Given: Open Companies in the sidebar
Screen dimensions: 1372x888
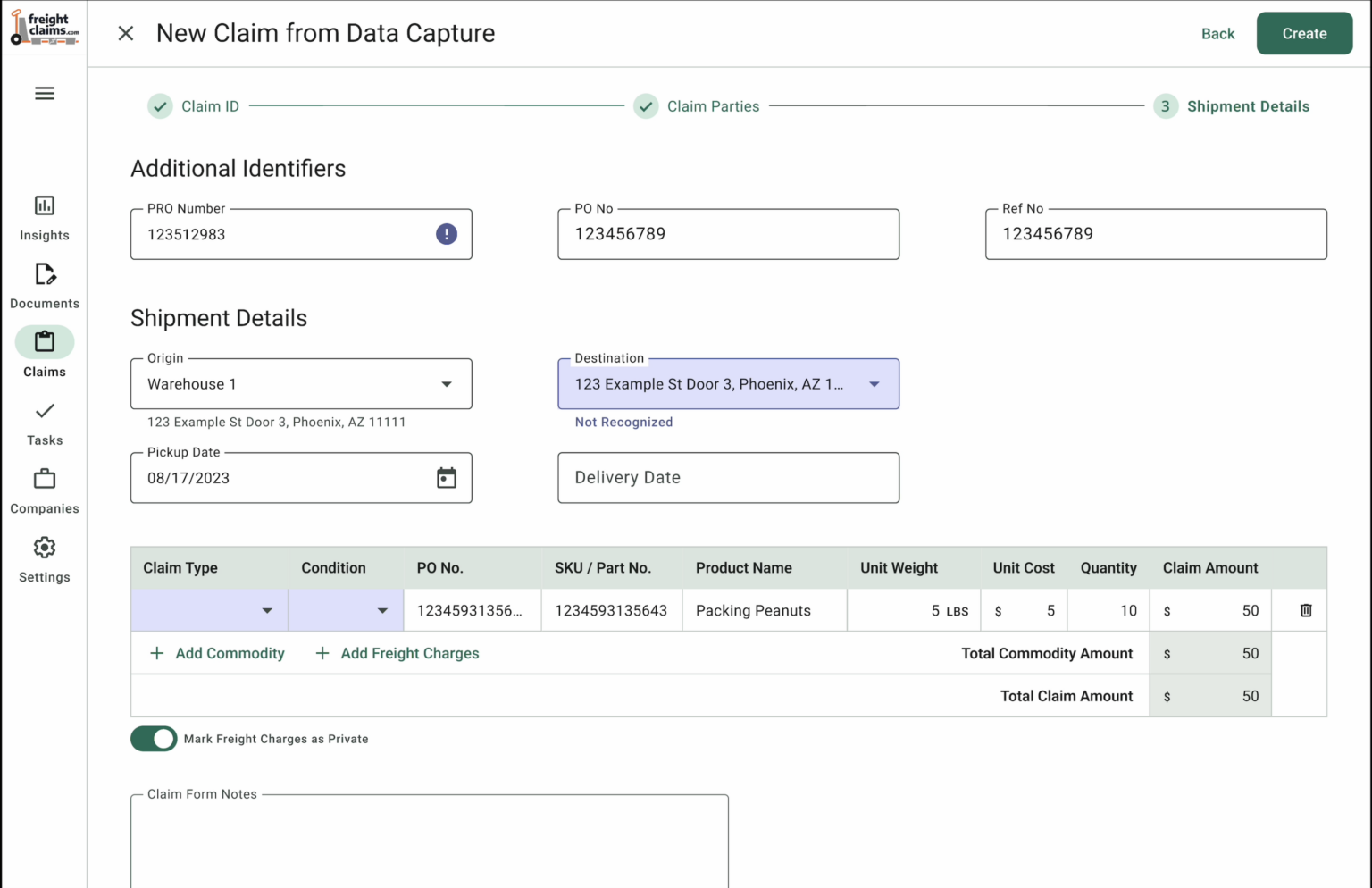Looking at the screenshot, I should pos(45,491).
